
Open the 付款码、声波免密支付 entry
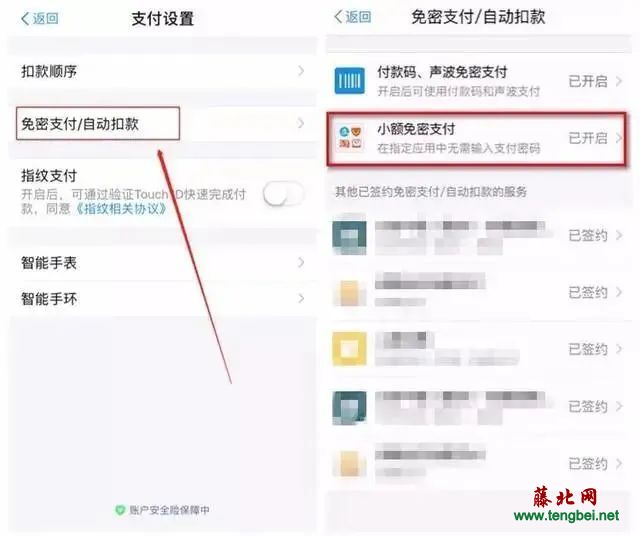click(478, 81)
